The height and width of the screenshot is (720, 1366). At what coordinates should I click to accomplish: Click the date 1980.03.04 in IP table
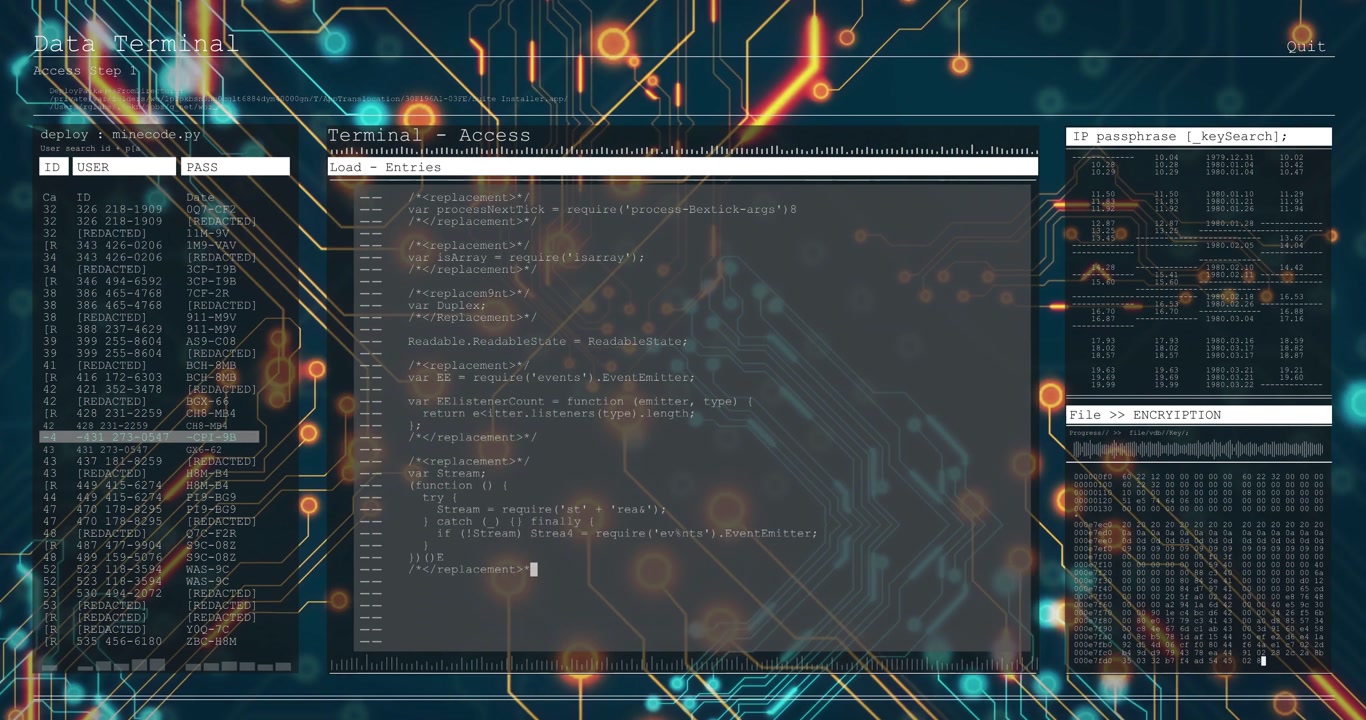click(1229, 319)
